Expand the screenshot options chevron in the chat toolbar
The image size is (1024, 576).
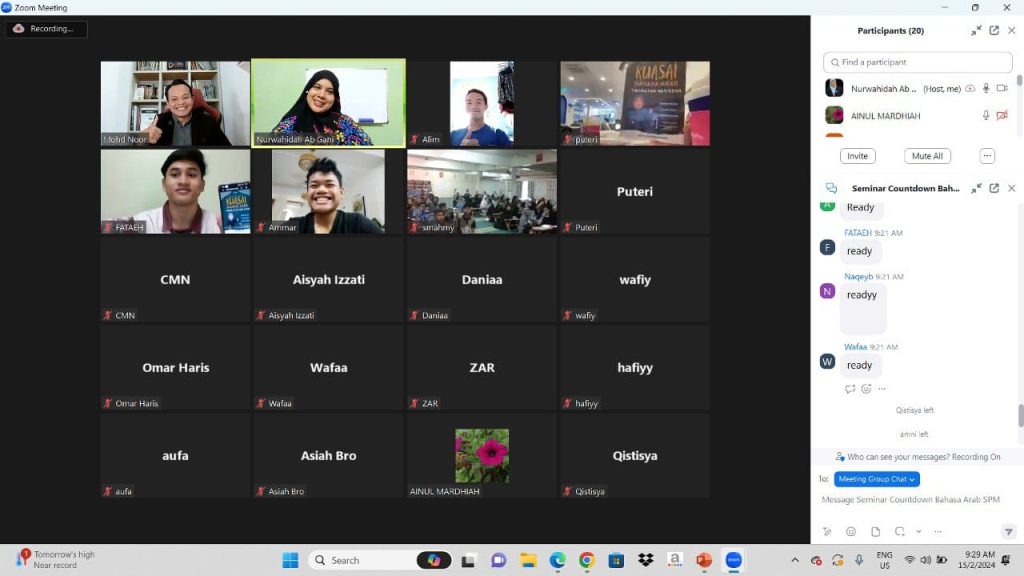pyautogui.click(x=918, y=530)
